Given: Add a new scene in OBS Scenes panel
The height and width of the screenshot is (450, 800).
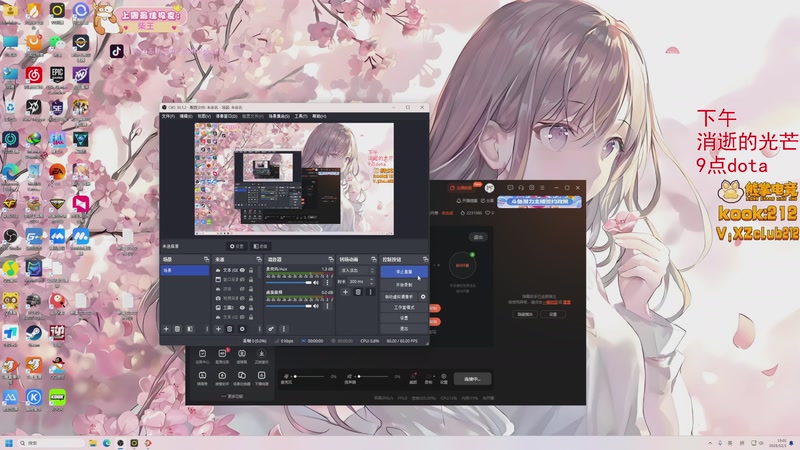Looking at the screenshot, I should pyautogui.click(x=166, y=329).
